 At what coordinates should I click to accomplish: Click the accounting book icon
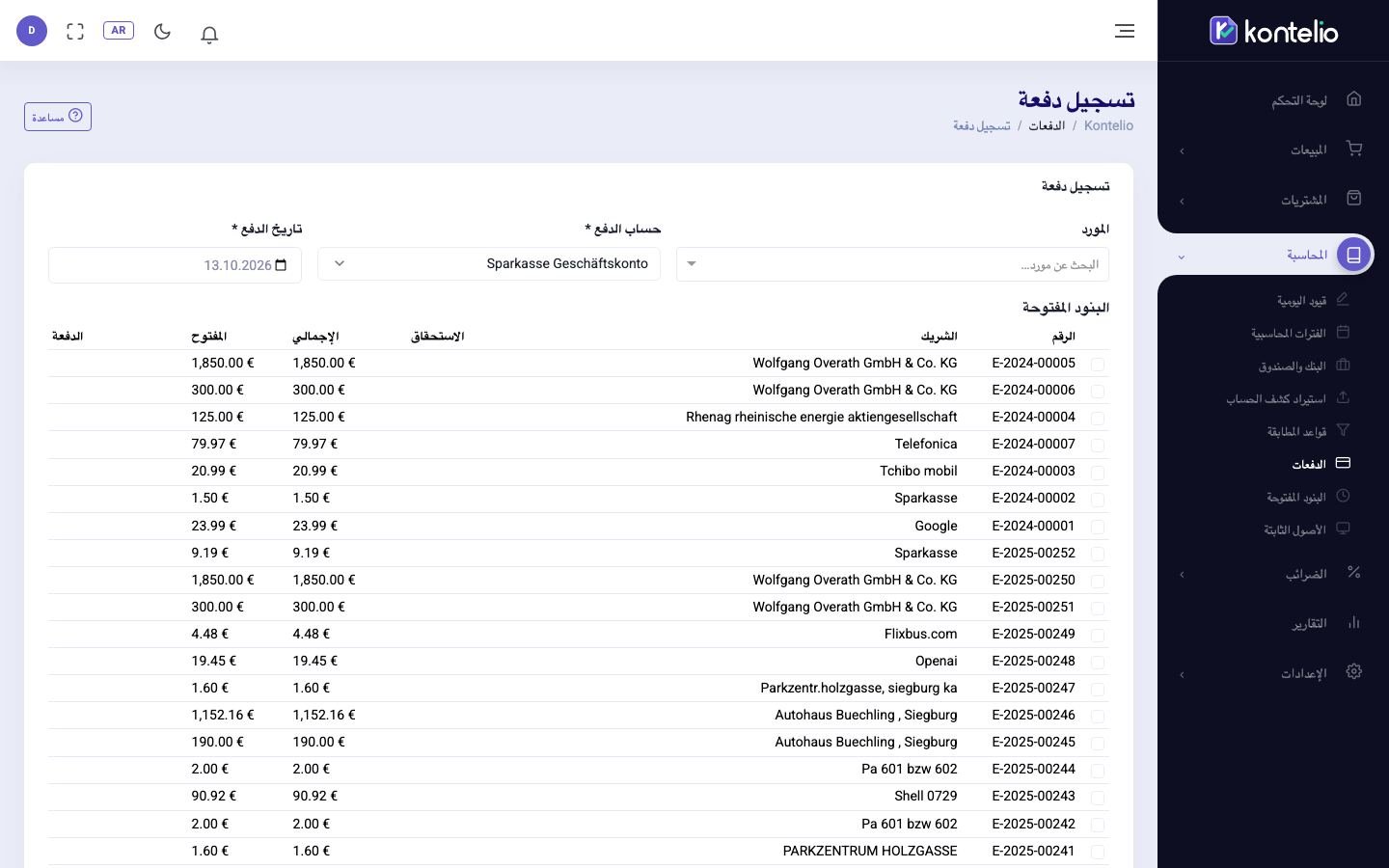(1353, 255)
